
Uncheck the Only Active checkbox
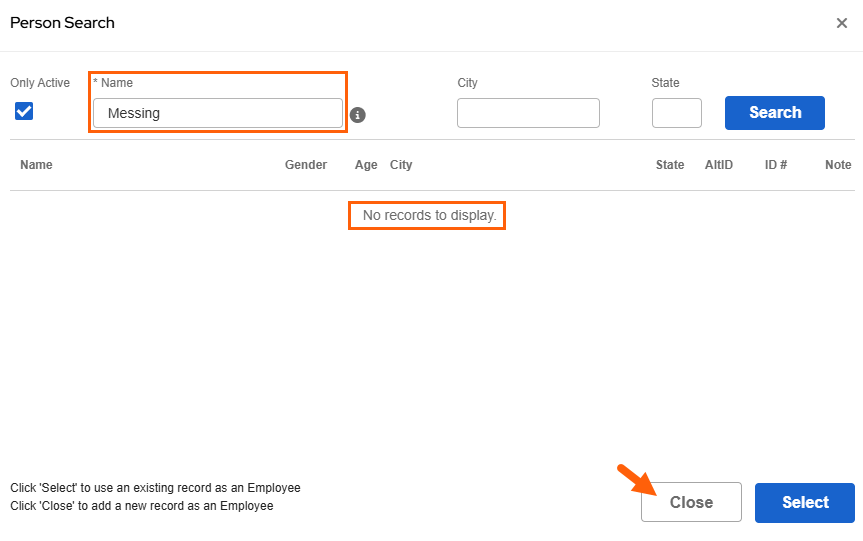(24, 111)
